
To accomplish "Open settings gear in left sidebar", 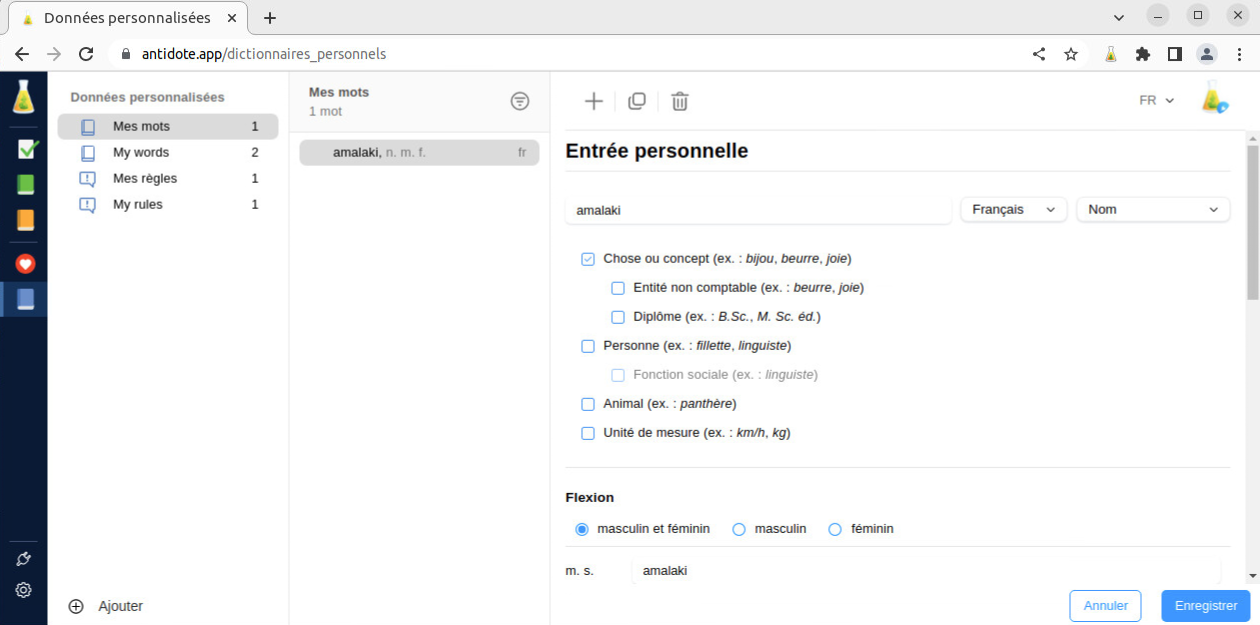I will click(x=24, y=590).
